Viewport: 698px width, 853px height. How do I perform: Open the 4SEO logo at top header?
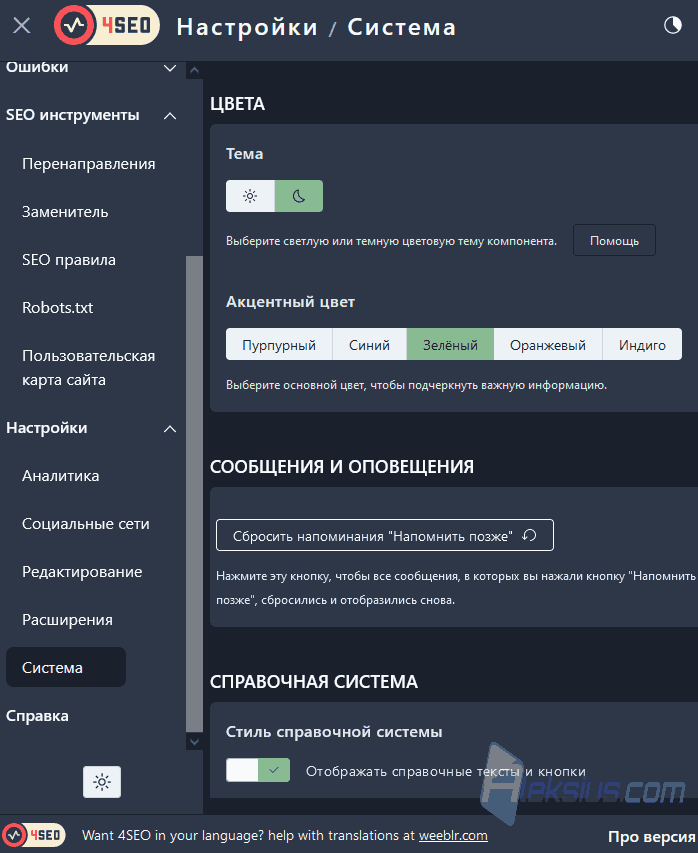click(x=107, y=25)
